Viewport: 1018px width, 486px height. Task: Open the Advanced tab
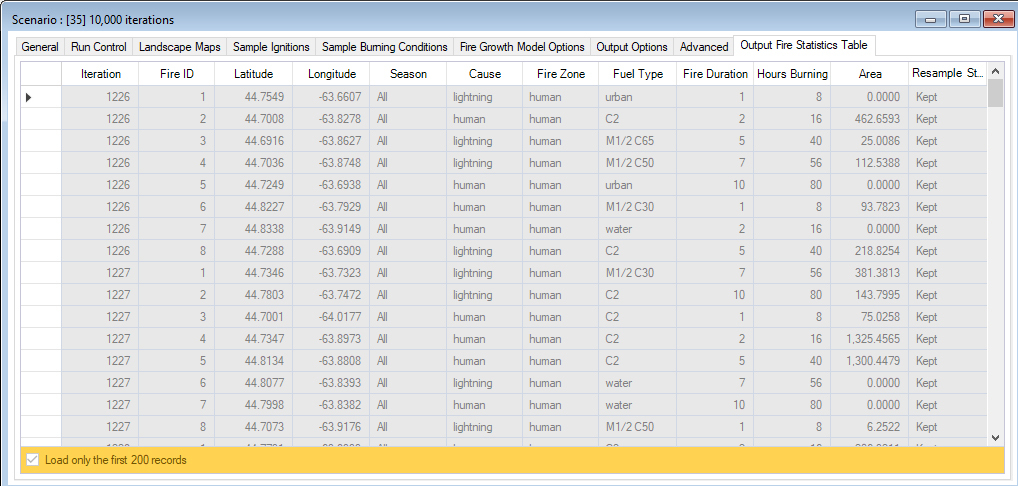coord(704,47)
